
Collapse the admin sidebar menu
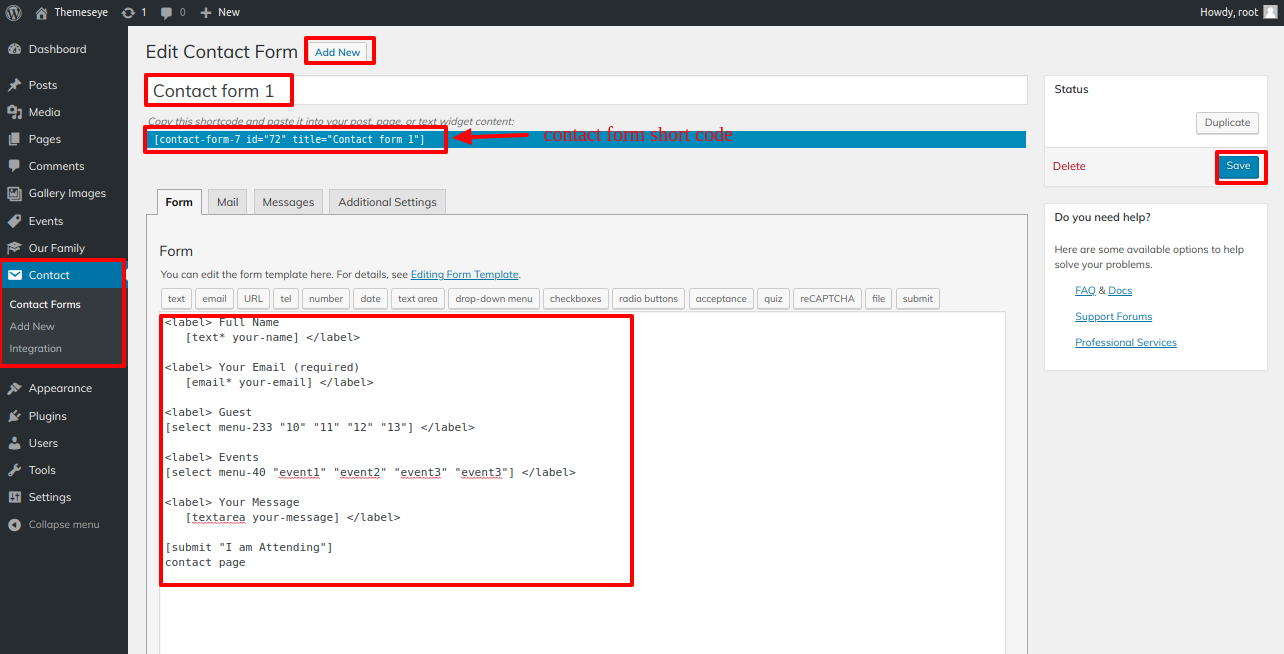[x=63, y=524]
